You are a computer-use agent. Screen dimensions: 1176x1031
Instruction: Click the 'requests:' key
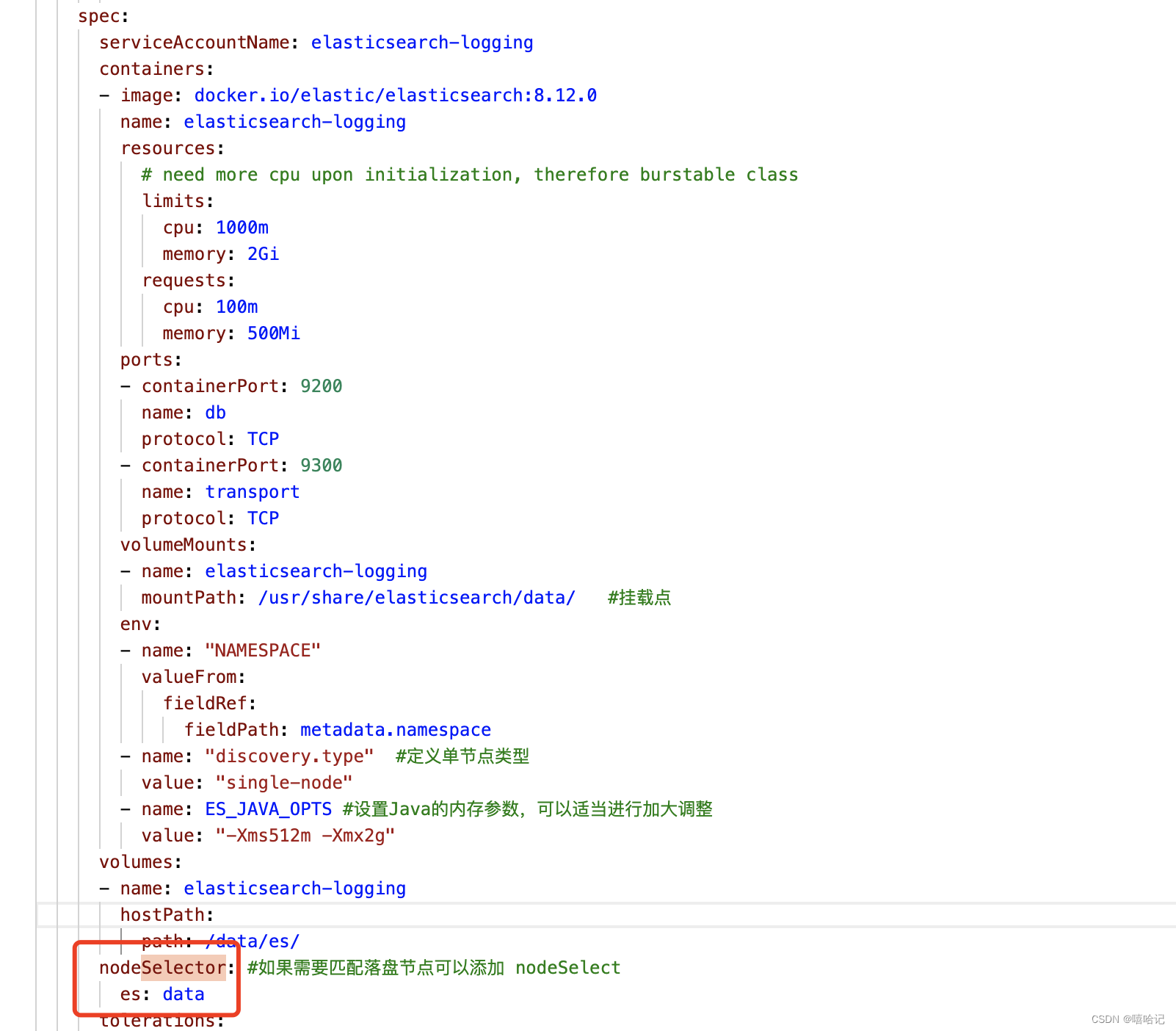click(189, 281)
